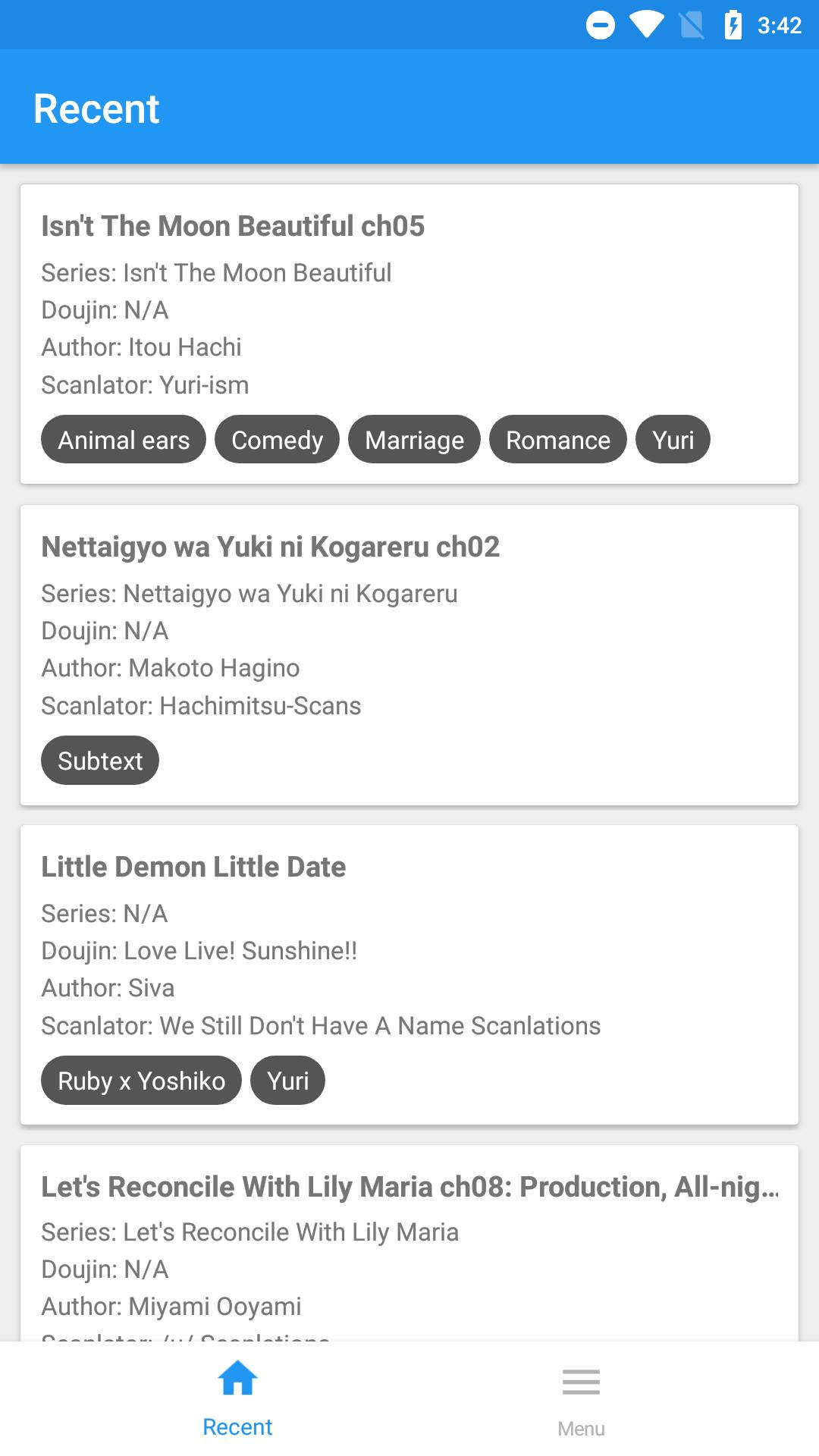Select the Animal ears tag
Viewport: 819px width, 1456px height.
pos(124,440)
